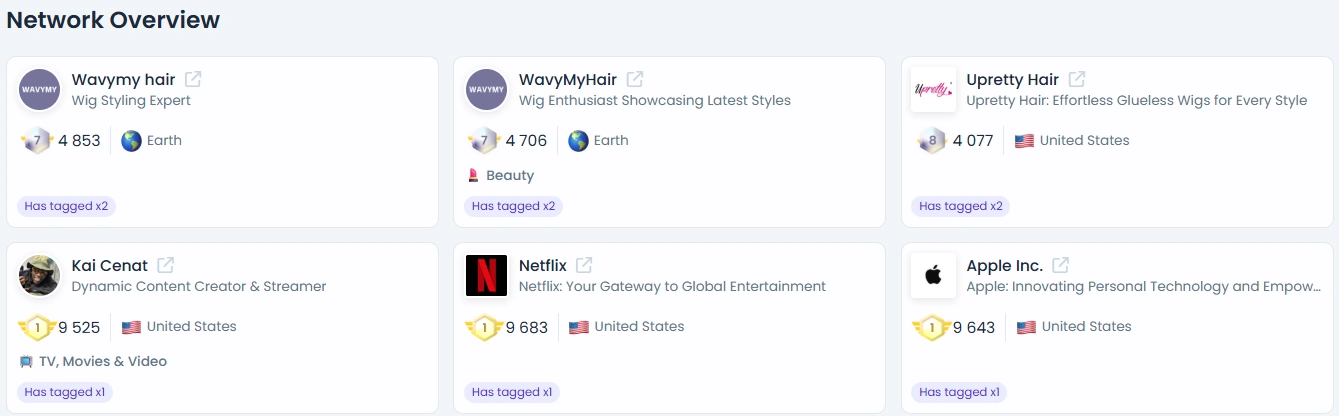Open external link next to Upretty Hair
This screenshot has width=1339, height=416.
click(1077, 79)
